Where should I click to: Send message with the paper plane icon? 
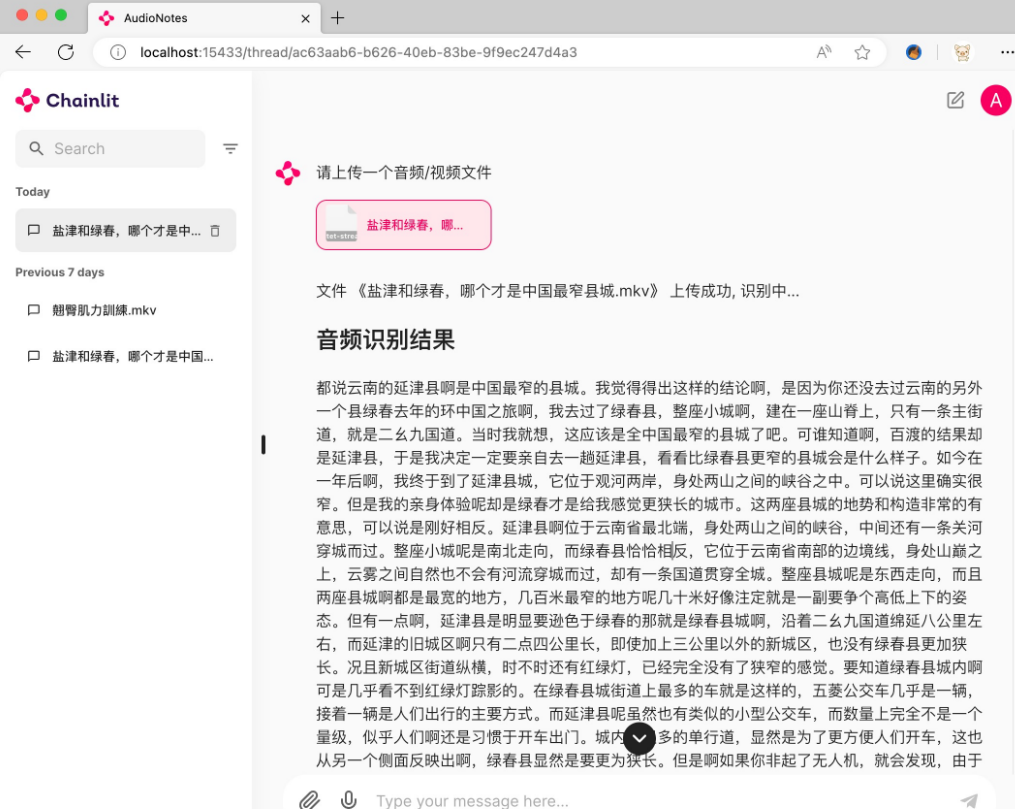click(x=968, y=799)
